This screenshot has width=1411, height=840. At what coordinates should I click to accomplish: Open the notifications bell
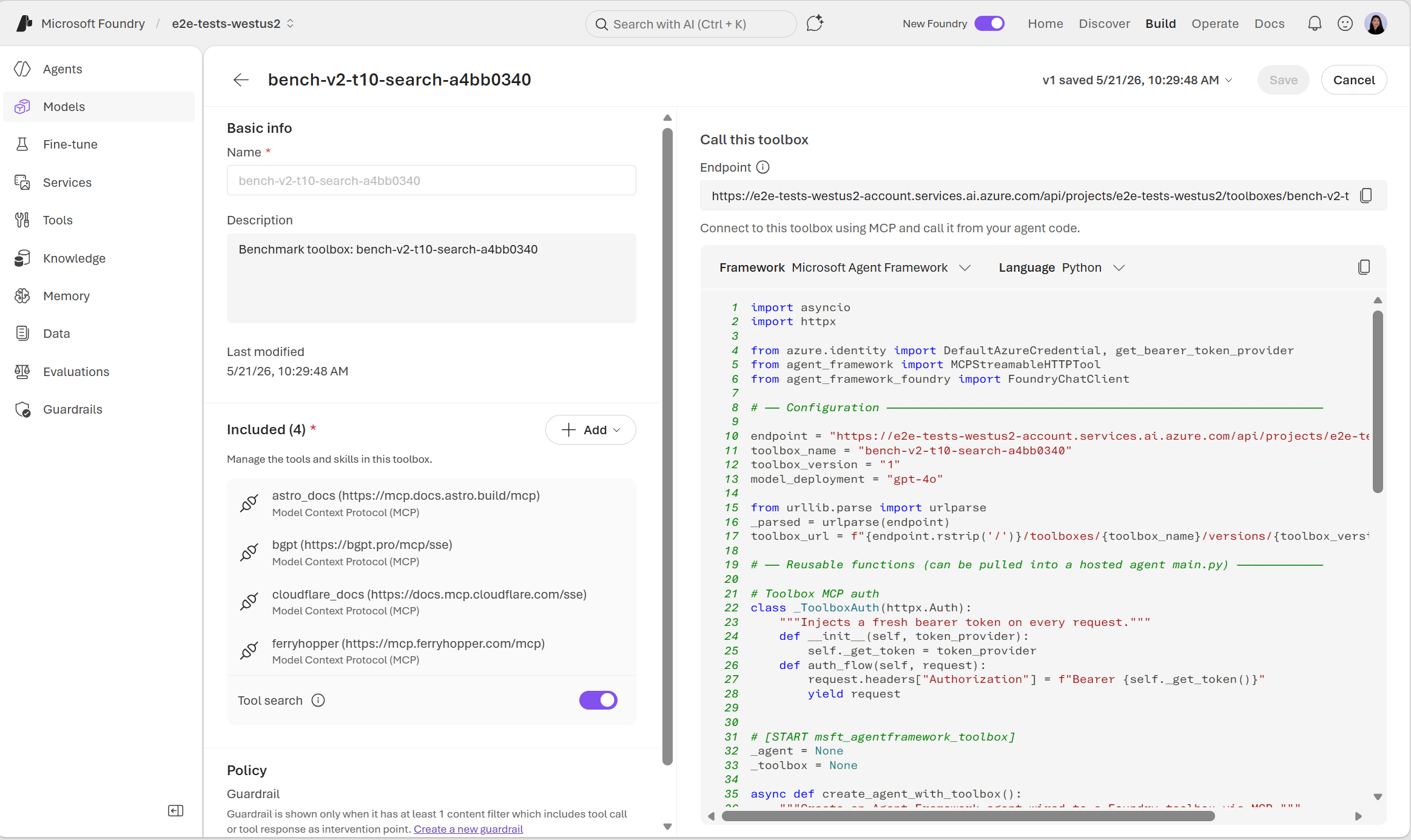point(1315,24)
